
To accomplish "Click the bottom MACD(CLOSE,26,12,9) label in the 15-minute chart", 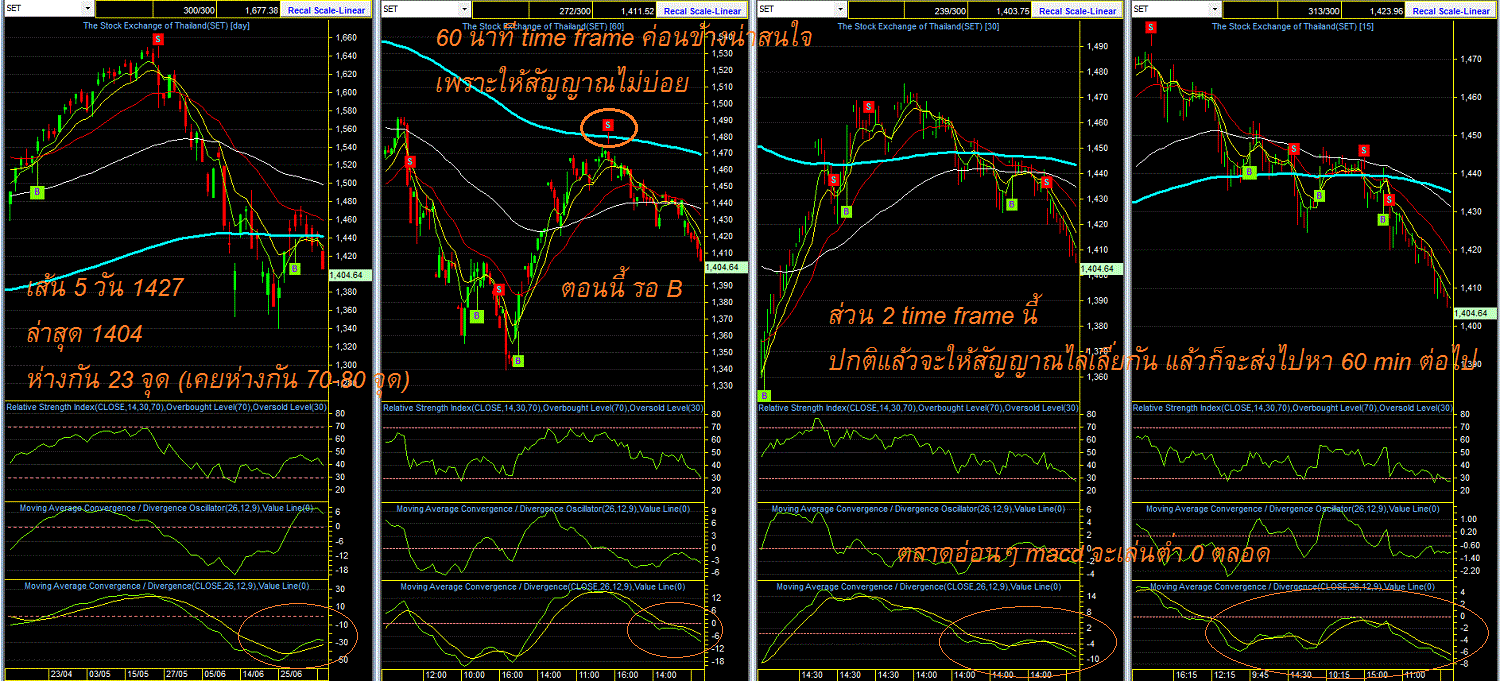I will tap(1292, 586).
